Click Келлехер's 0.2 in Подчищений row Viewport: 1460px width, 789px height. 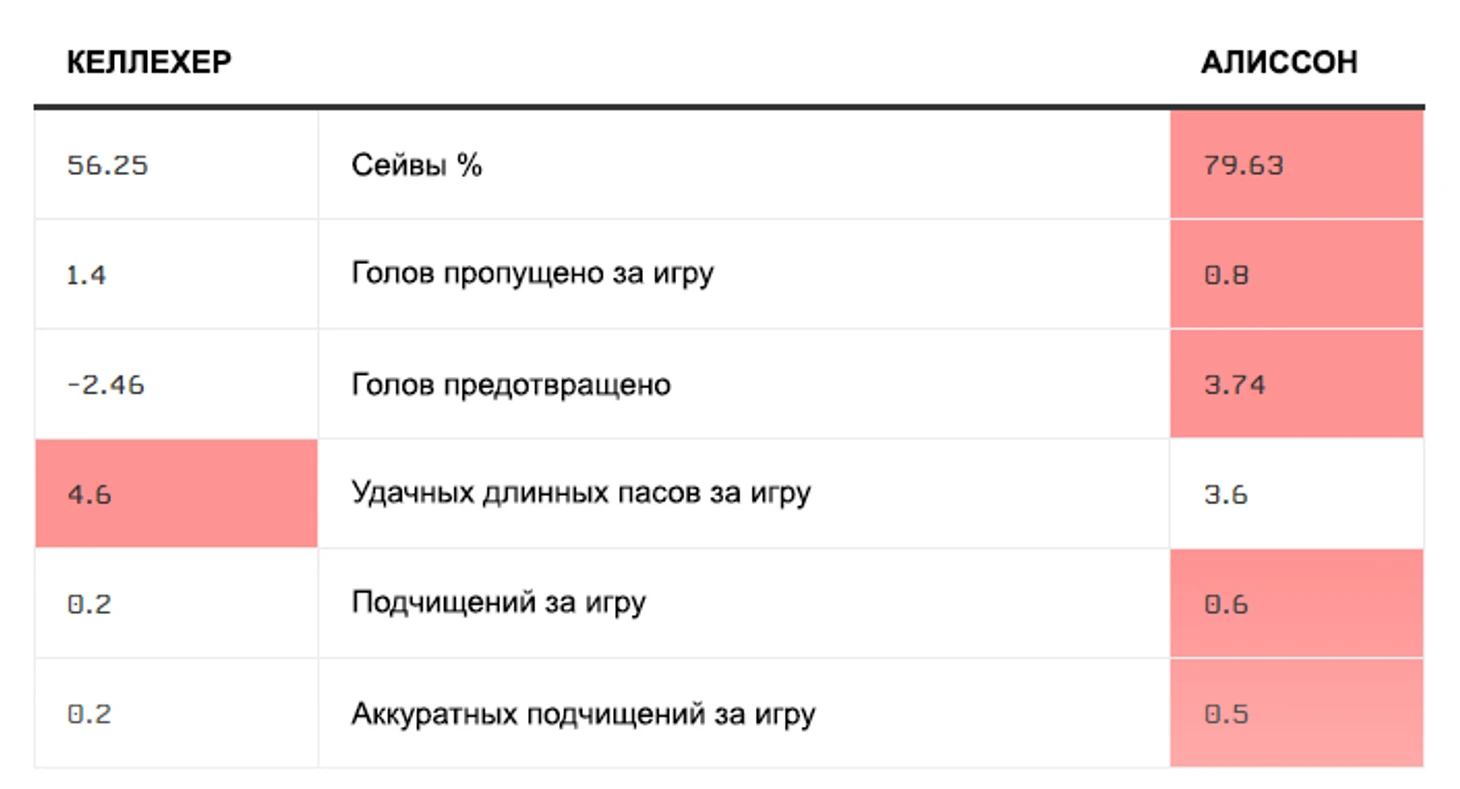(x=88, y=605)
